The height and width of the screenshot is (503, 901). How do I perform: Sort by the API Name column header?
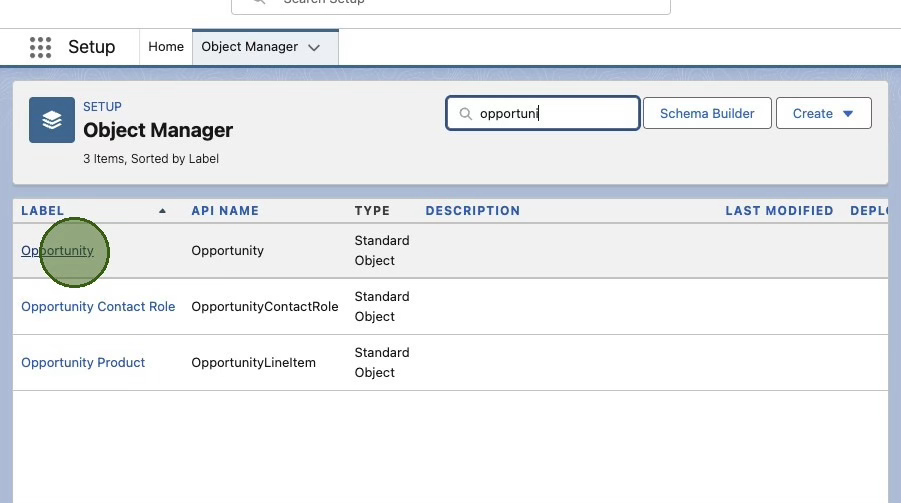coord(225,211)
